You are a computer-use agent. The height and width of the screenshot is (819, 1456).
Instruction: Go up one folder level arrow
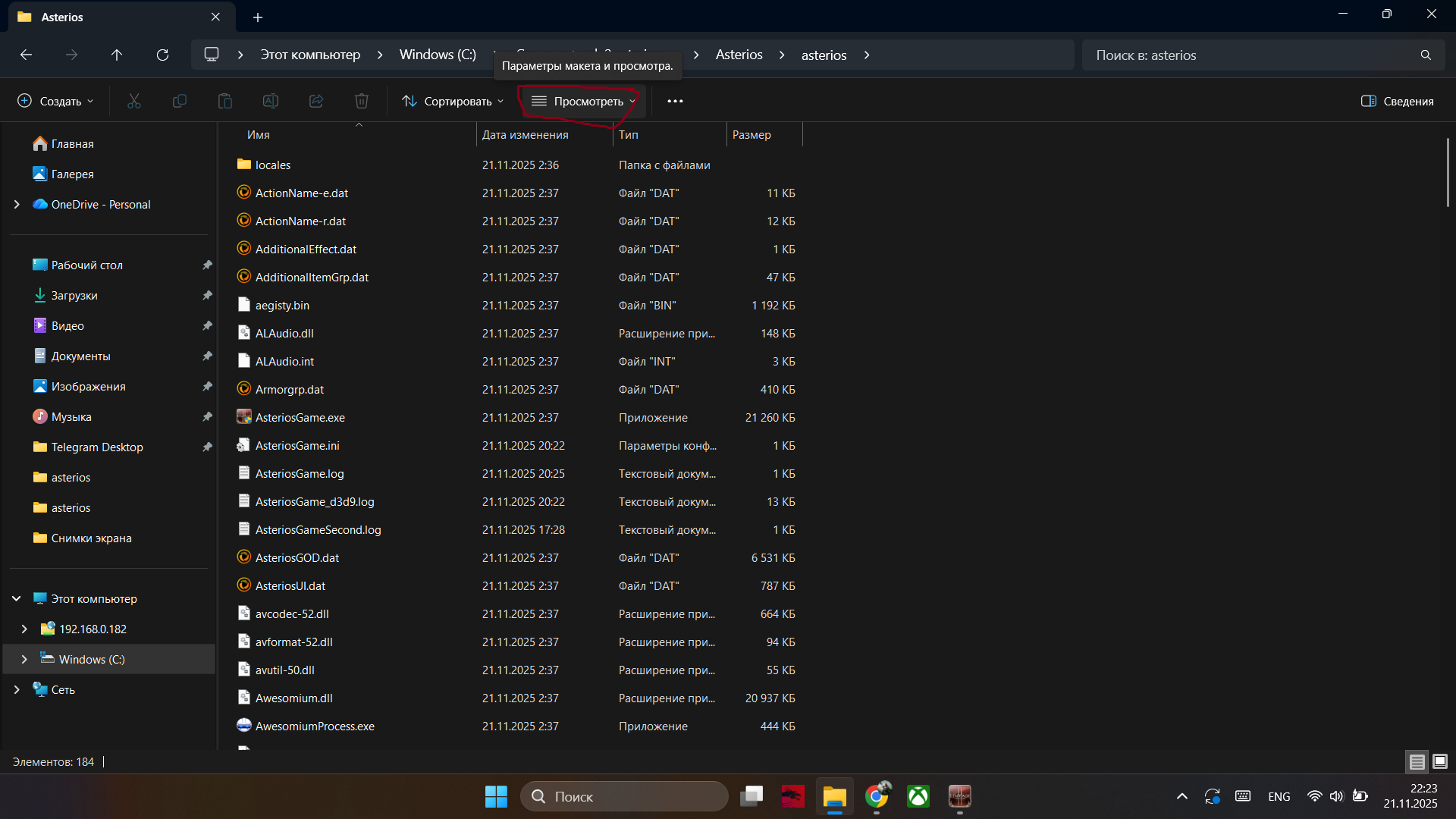click(117, 55)
